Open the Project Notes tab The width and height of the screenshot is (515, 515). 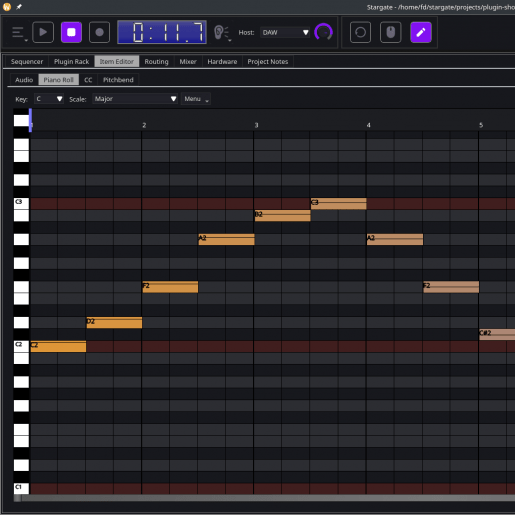click(x=268, y=62)
